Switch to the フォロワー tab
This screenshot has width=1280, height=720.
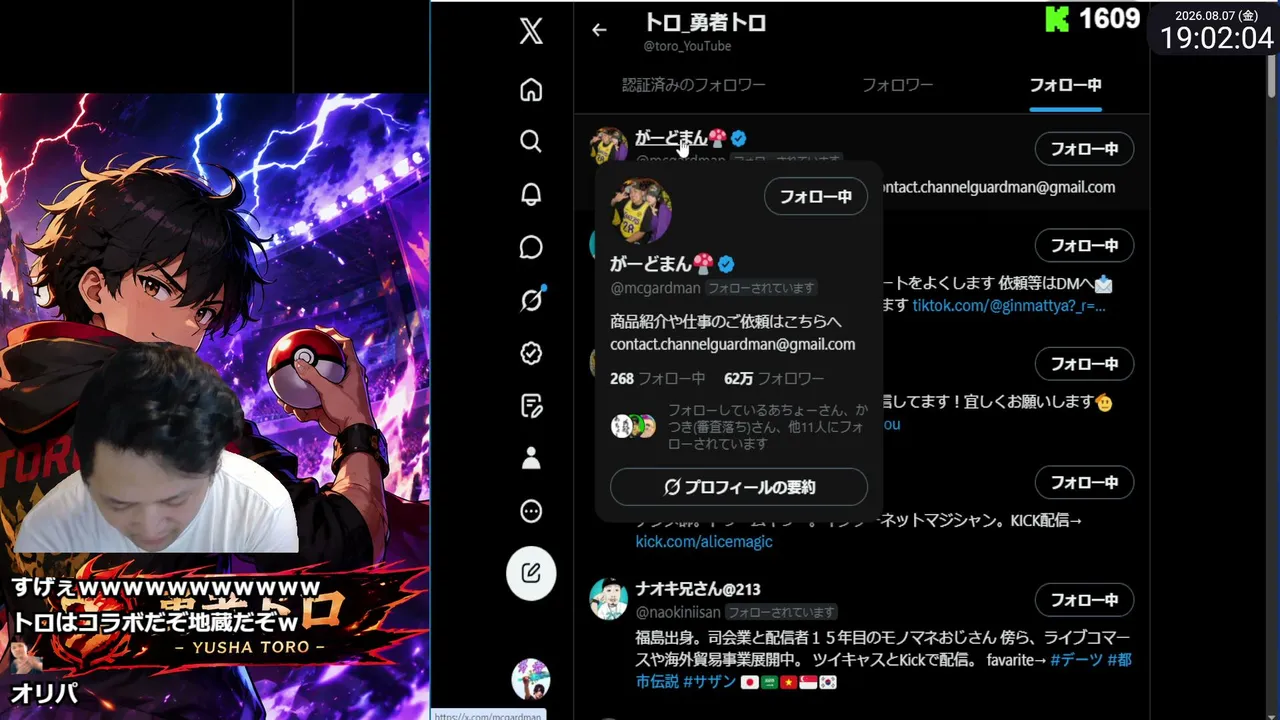click(898, 85)
